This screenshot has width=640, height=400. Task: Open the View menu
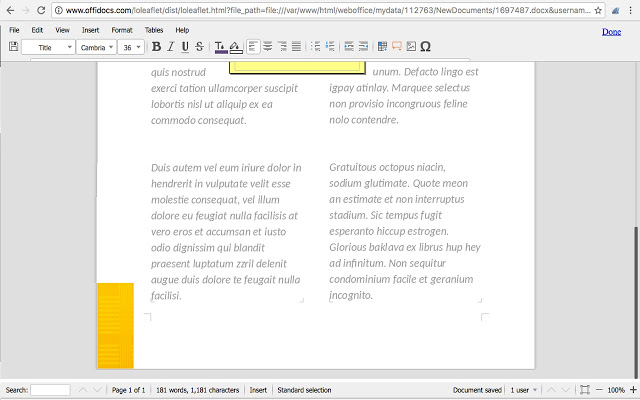[62, 30]
